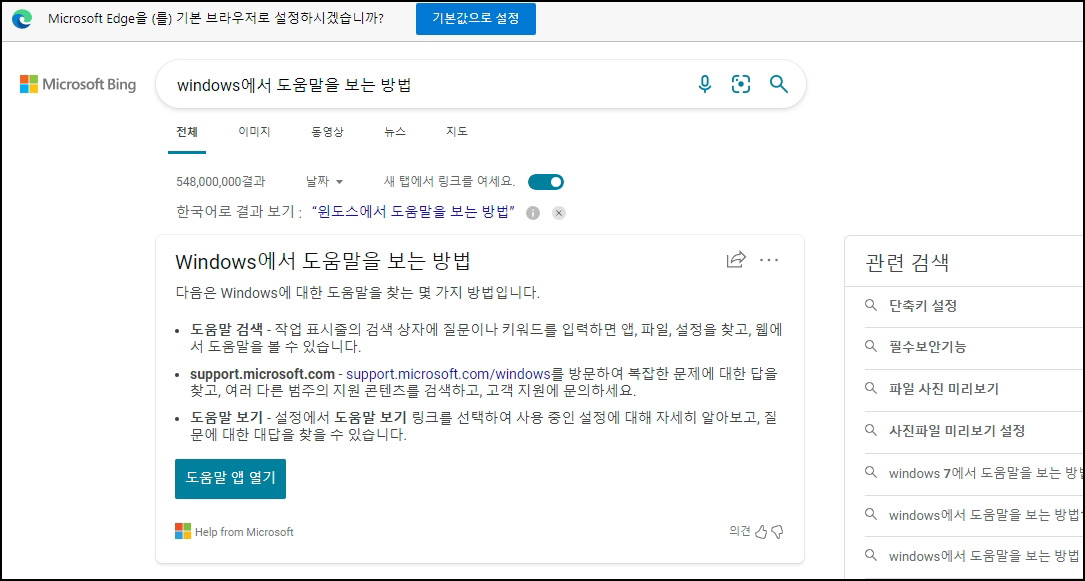Click info icon beside Korean results suggestion
1085x581 pixels.
[533, 212]
